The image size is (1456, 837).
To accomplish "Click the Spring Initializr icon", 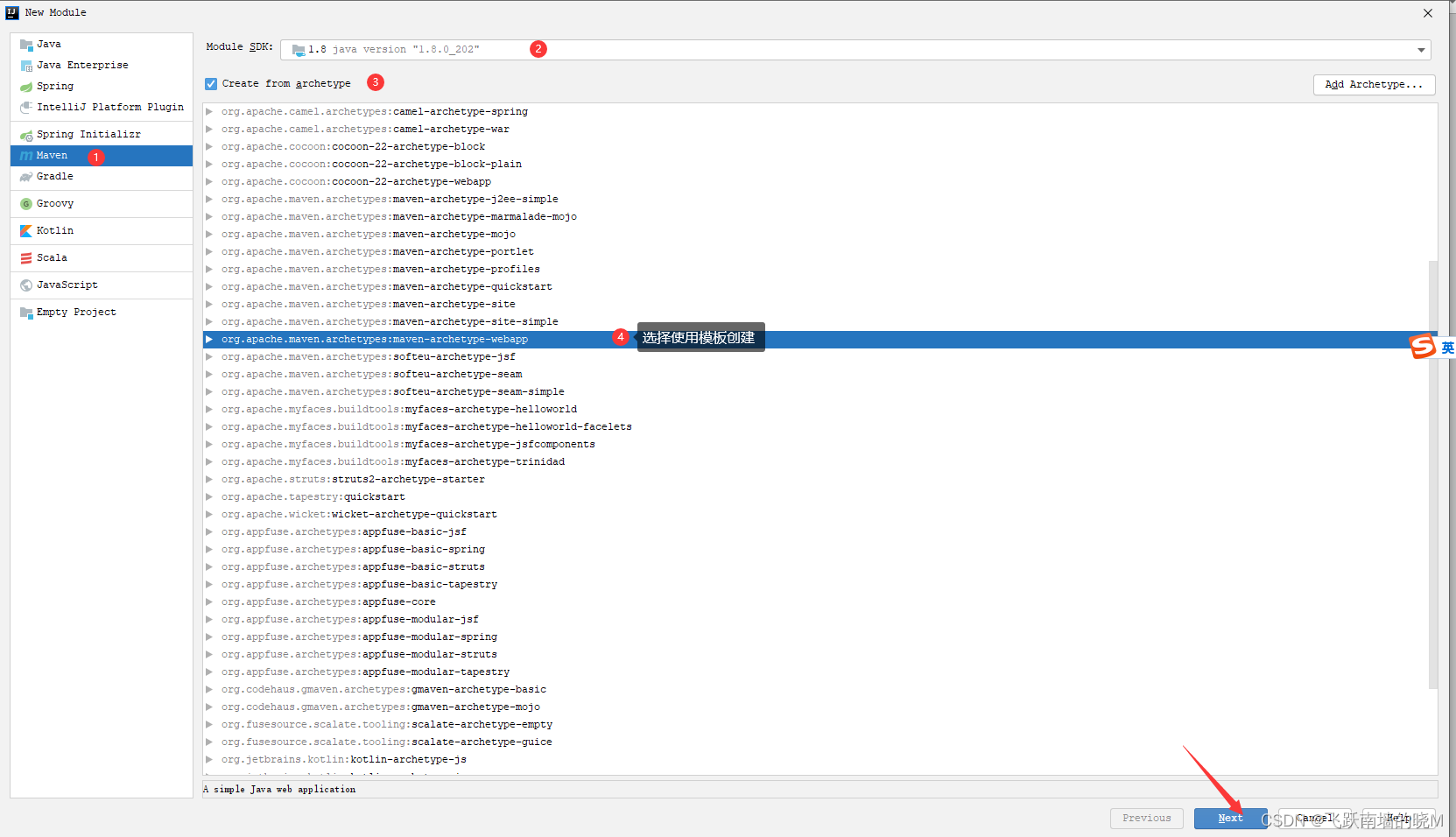I will 26,135.
